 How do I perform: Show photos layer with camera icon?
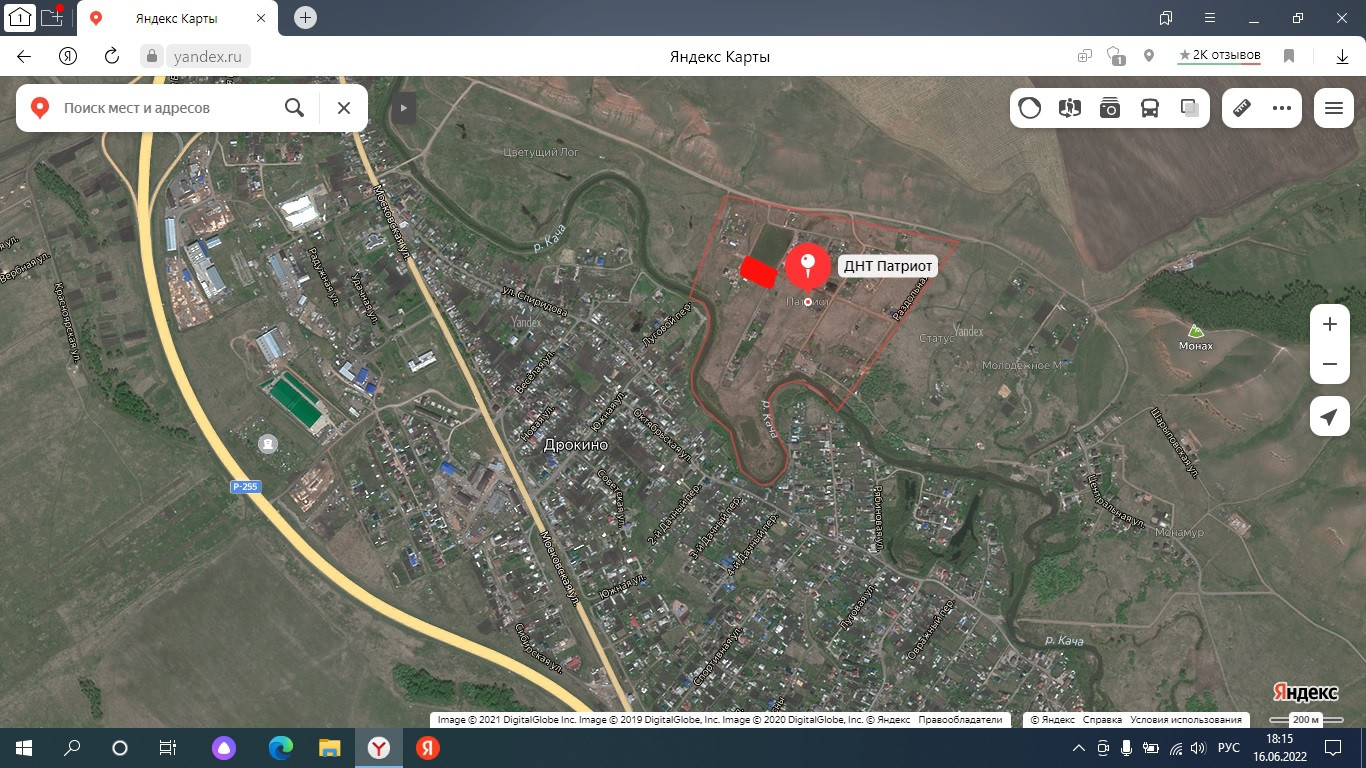pyautogui.click(x=1110, y=108)
